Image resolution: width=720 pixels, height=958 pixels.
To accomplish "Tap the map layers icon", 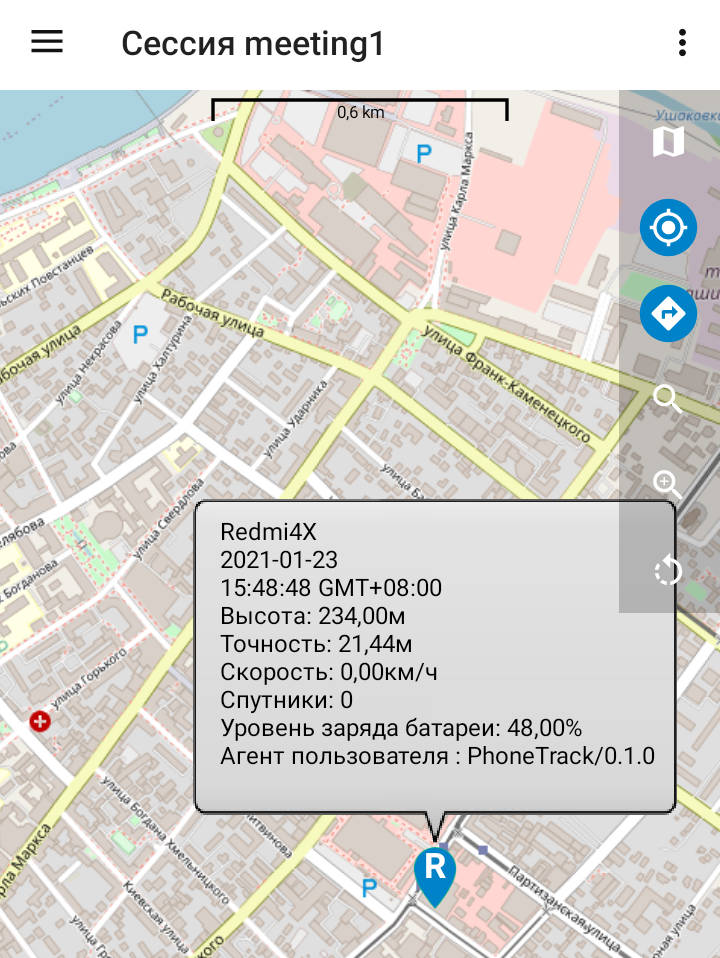I will (668, 142).
